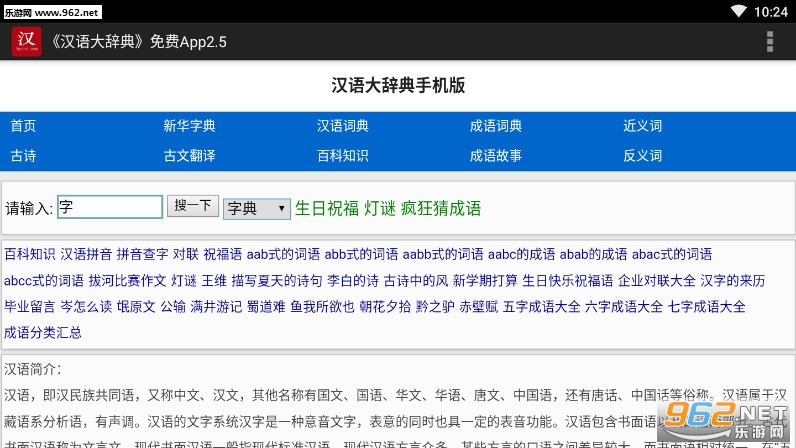Open 反义词 navigation item
796x448 pixels.
(642, 156)
